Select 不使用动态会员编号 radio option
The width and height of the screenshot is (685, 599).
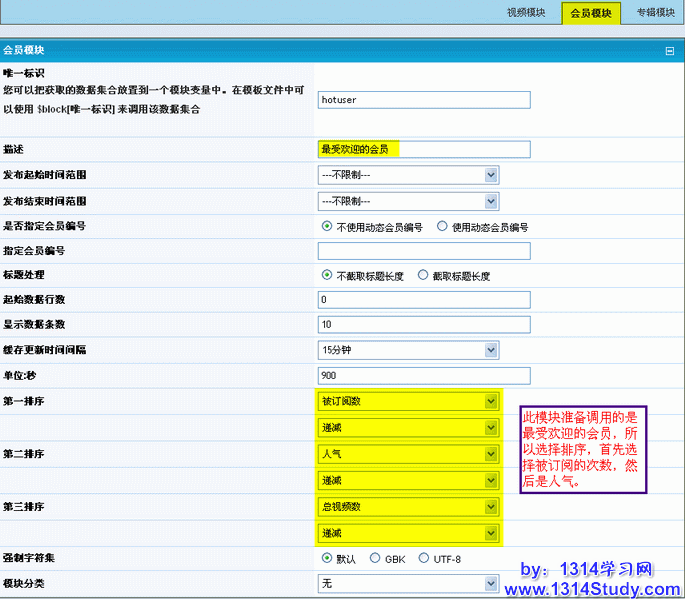point(327,226)
